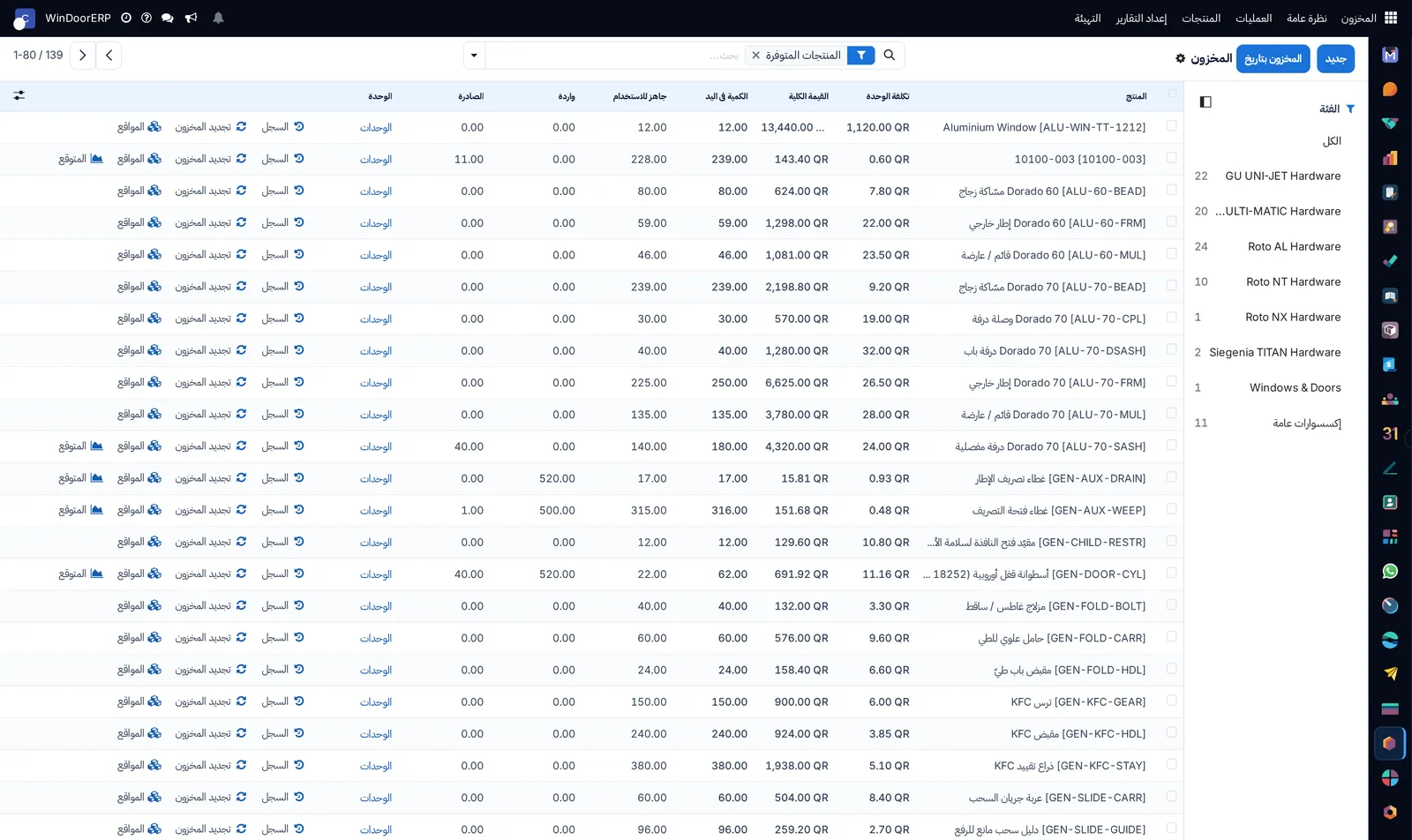Screen dimensions: 1412x840
Task: Open calendar 31 app in sidebar
Action: (x=1390, y=433)
